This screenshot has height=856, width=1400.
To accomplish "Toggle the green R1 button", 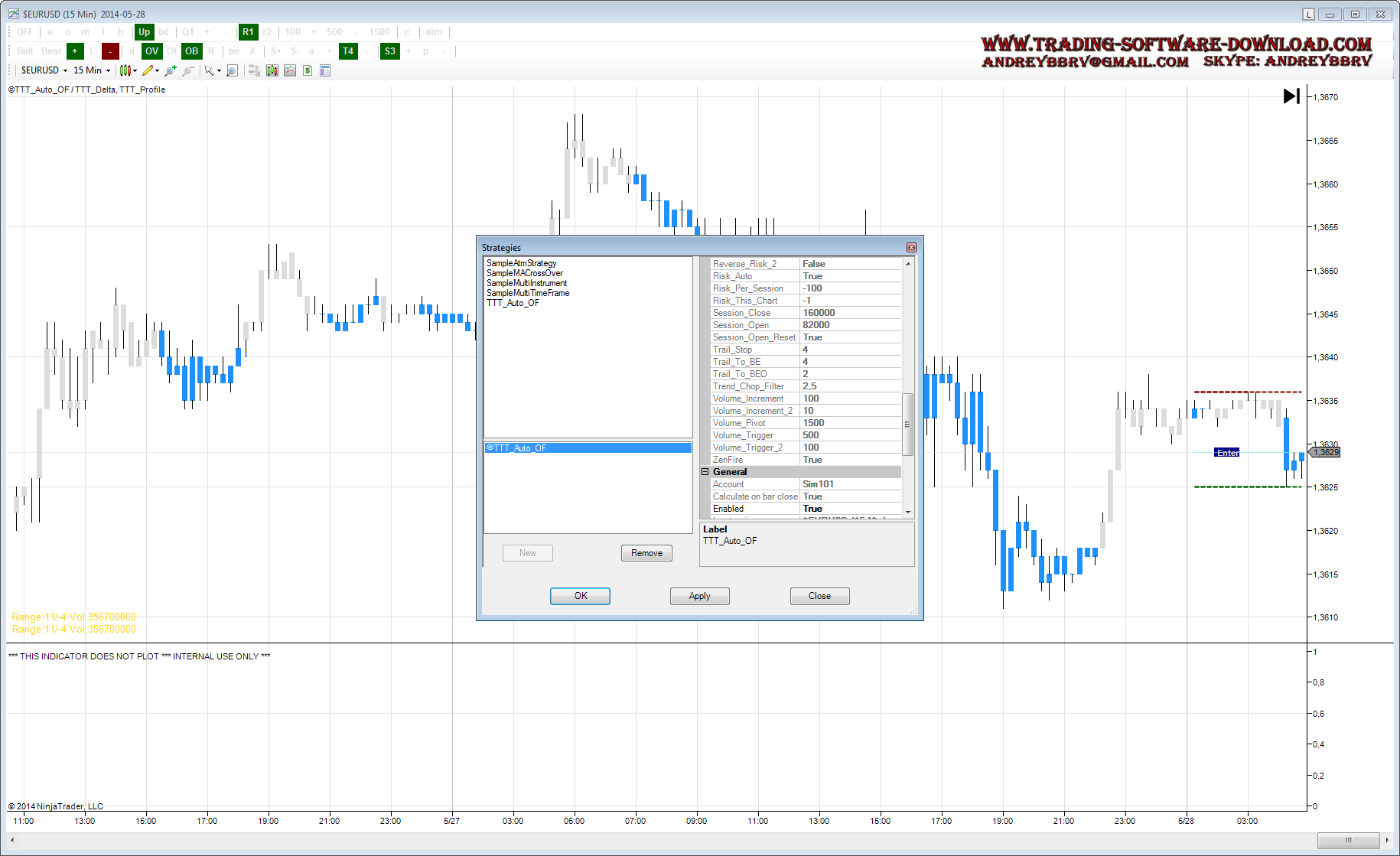I will coord(248,32).
